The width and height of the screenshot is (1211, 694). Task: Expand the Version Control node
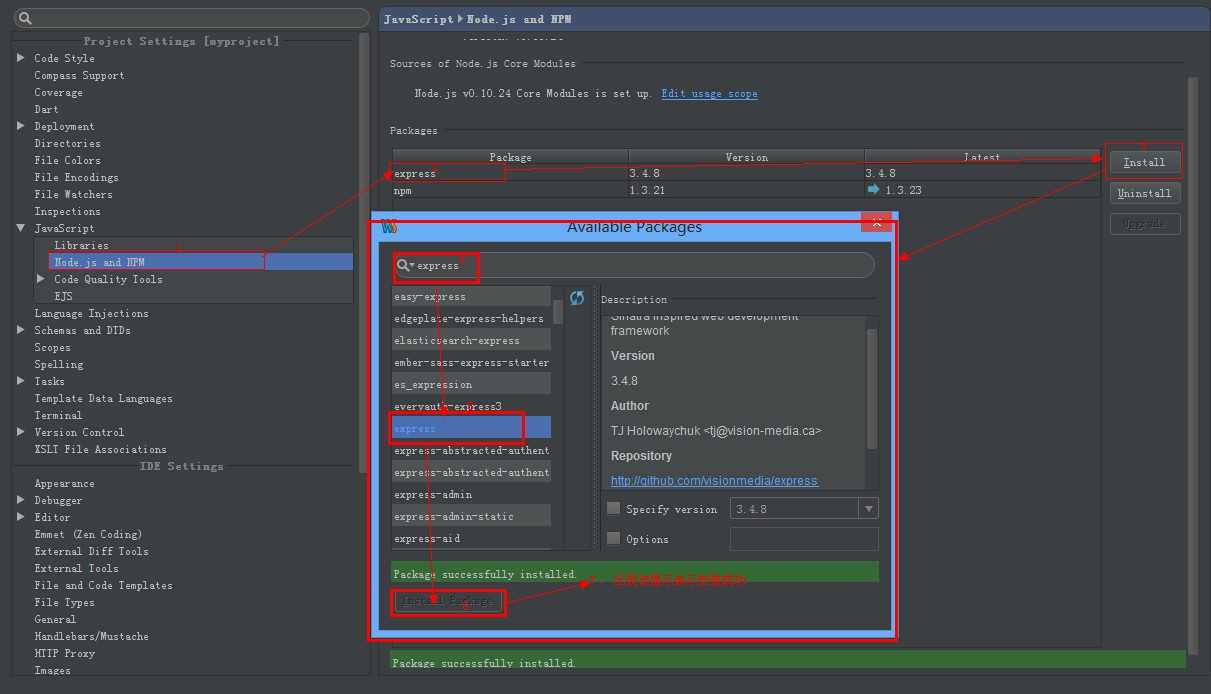tap(21, 432)
